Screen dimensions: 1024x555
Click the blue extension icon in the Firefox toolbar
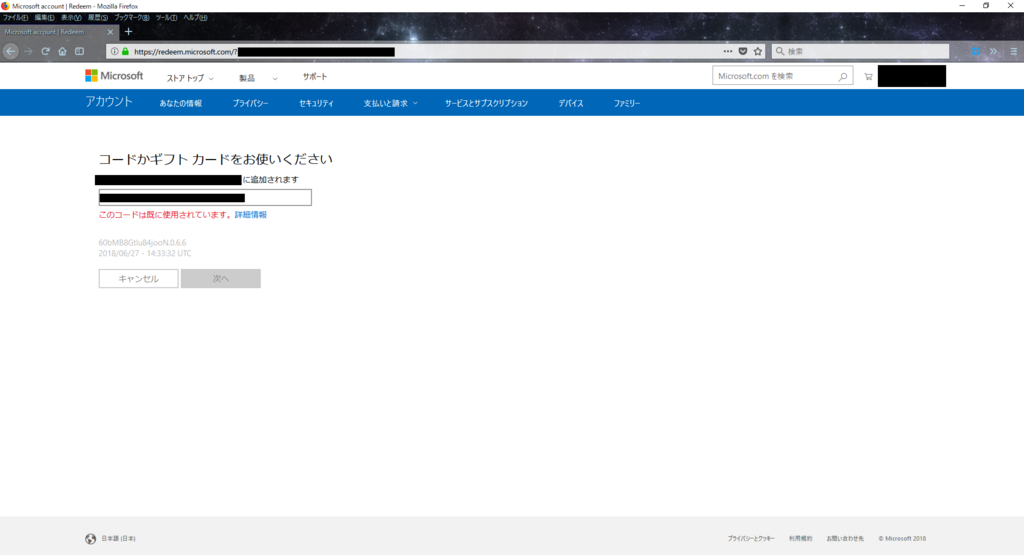coord(976,51)
